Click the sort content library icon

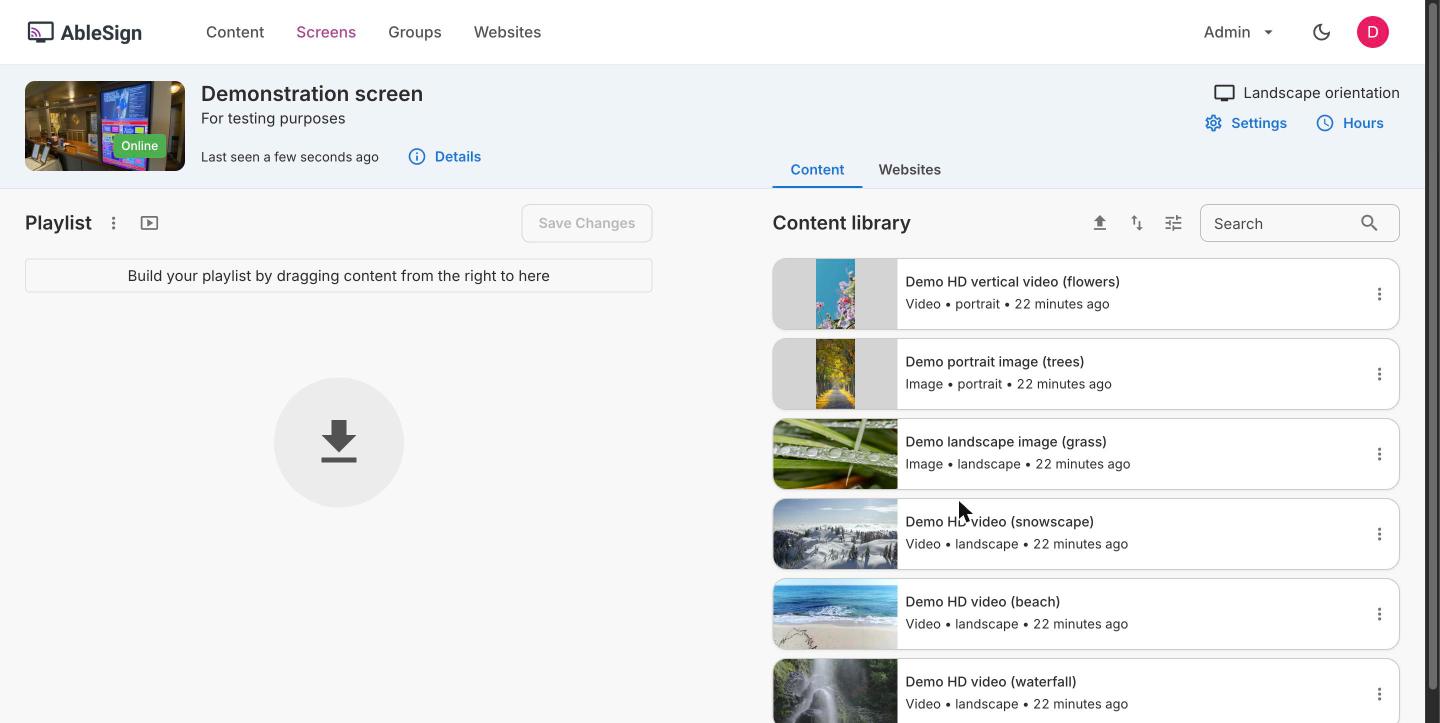pos(1137,223)
